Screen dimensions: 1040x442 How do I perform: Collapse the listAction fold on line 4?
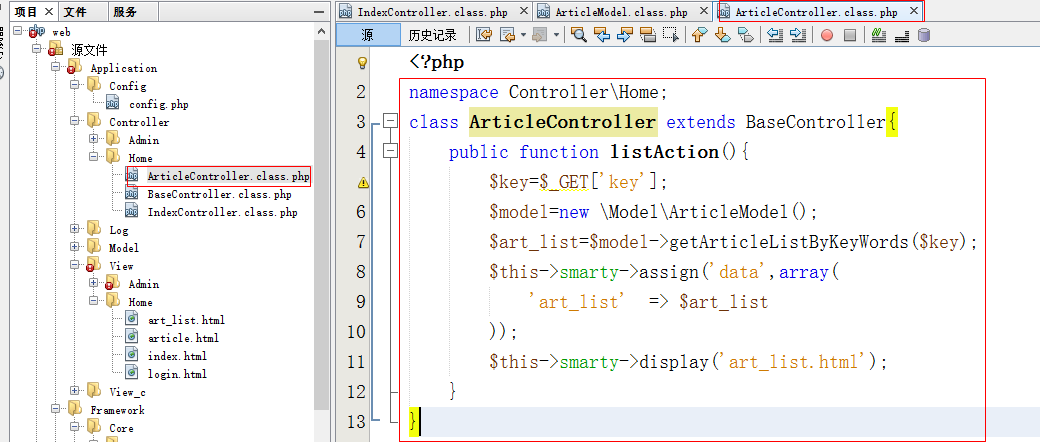pyautogui.click(x=390, y=152)
